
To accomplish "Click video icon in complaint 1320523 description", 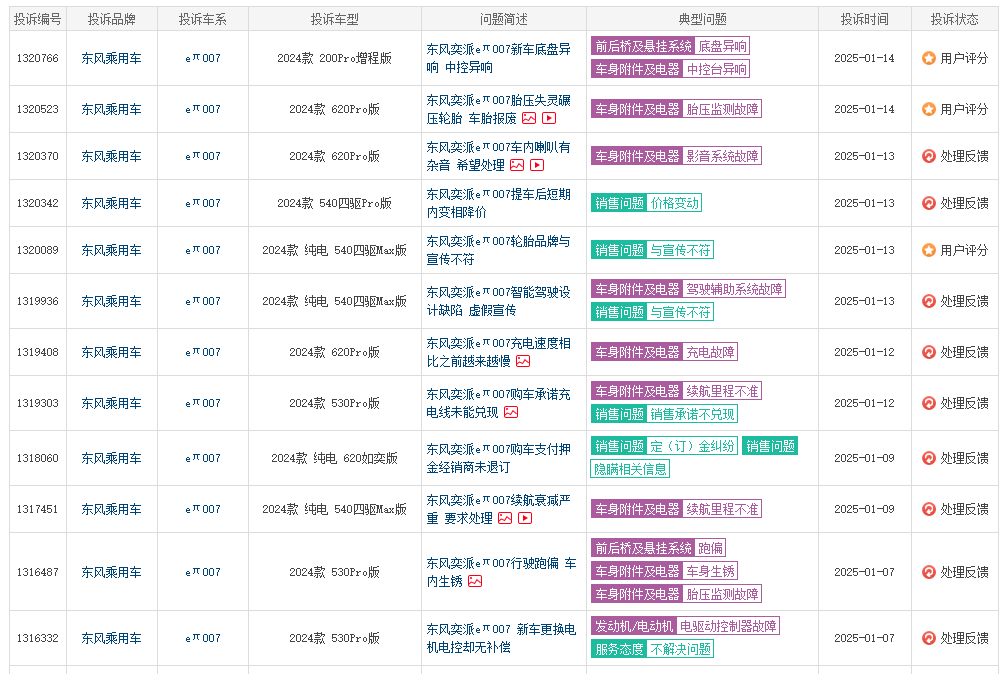I will pyautogui.click(x=549, y=118).
